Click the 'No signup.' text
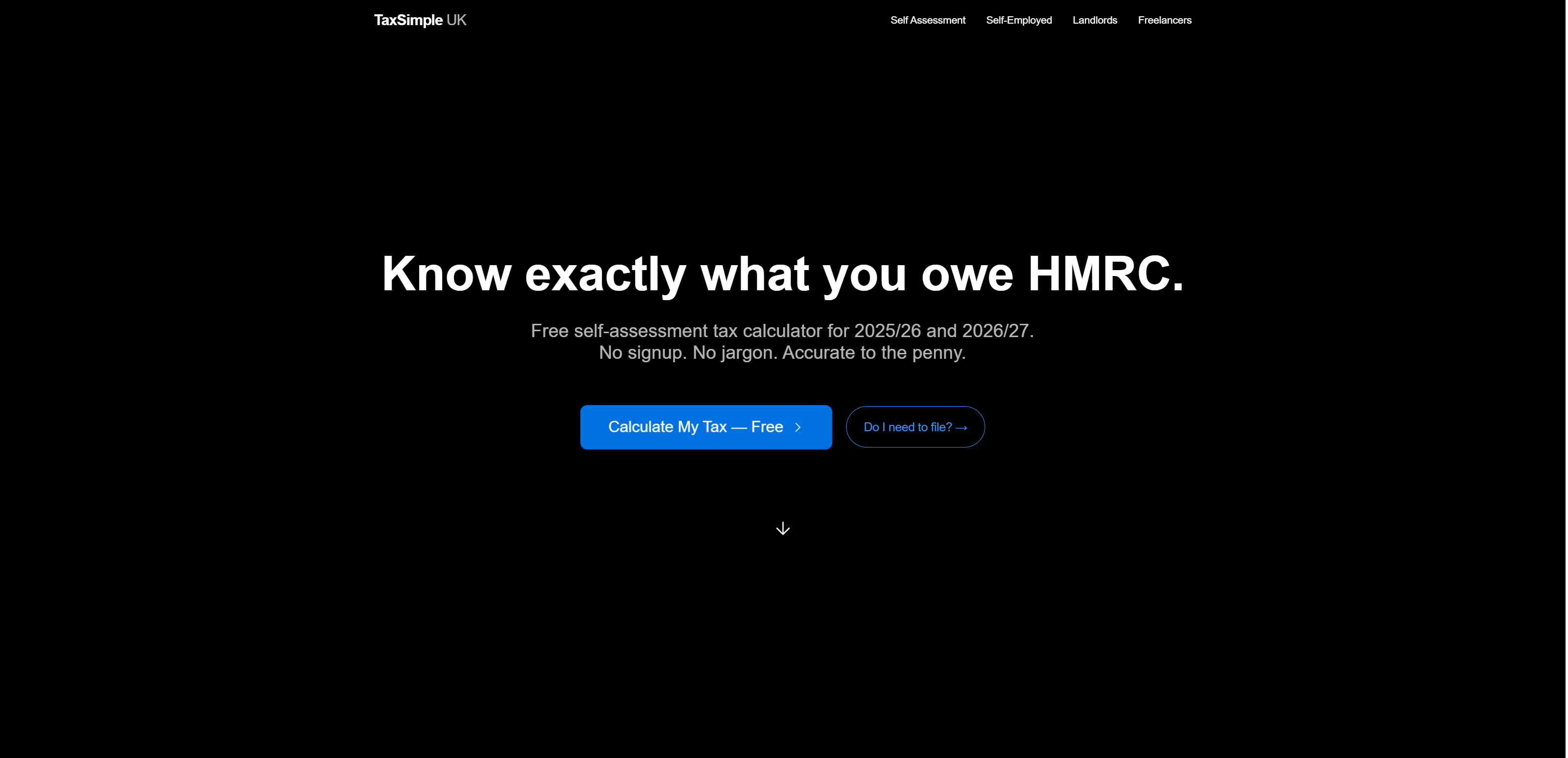This screenshot has height=758, width=1568. coord(643,353)
